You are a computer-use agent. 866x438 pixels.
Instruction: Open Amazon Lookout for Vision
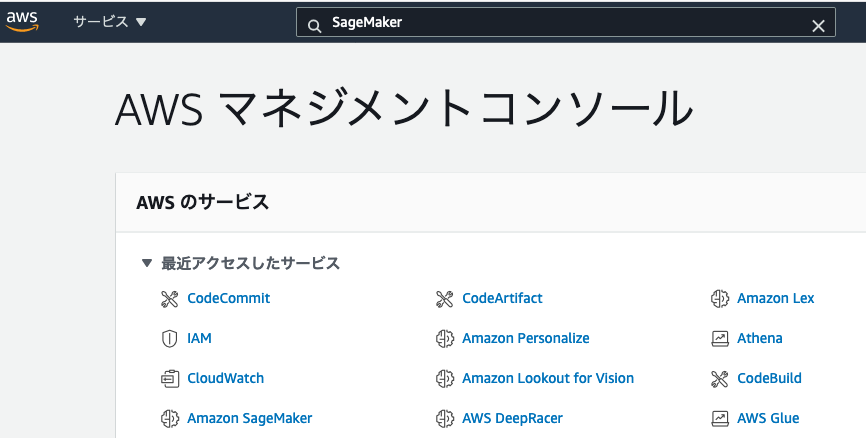click(548, 378)
